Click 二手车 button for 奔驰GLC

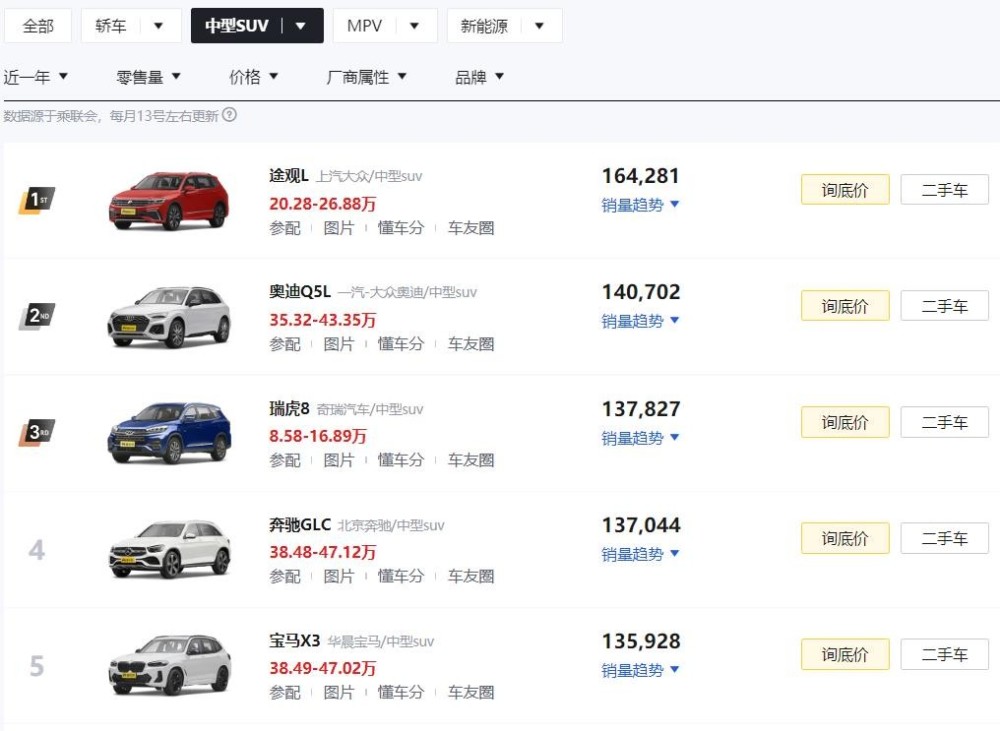(944, 539)
